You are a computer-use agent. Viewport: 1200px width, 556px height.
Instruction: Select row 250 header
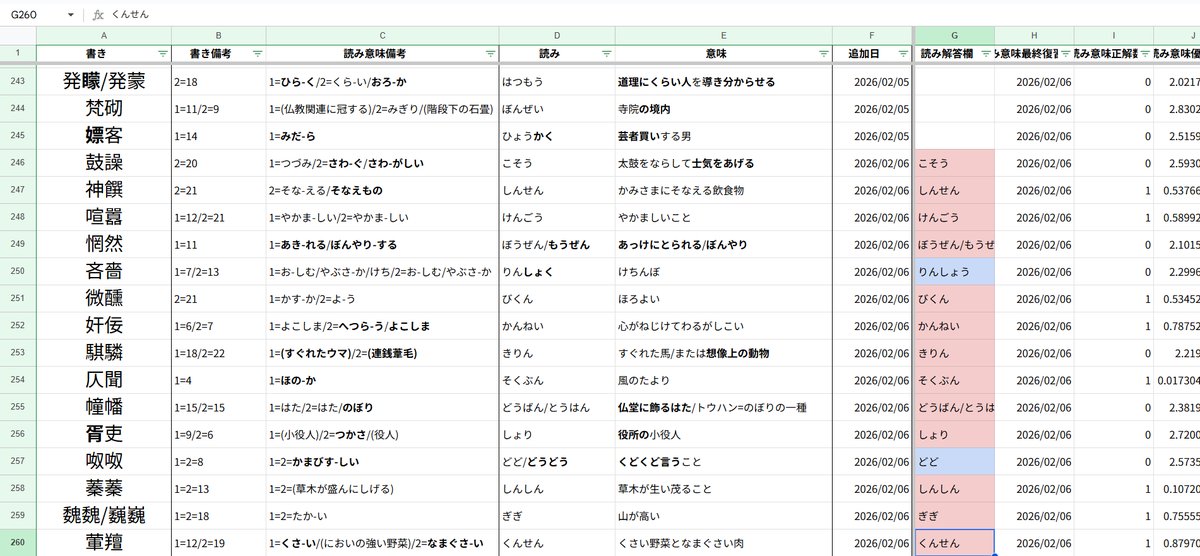18,272
